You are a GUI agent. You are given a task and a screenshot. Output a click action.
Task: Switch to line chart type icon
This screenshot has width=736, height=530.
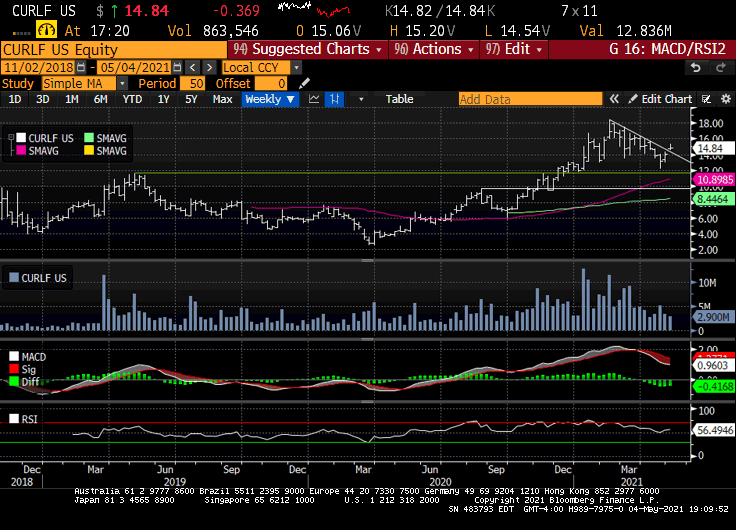tap(314, 99)
